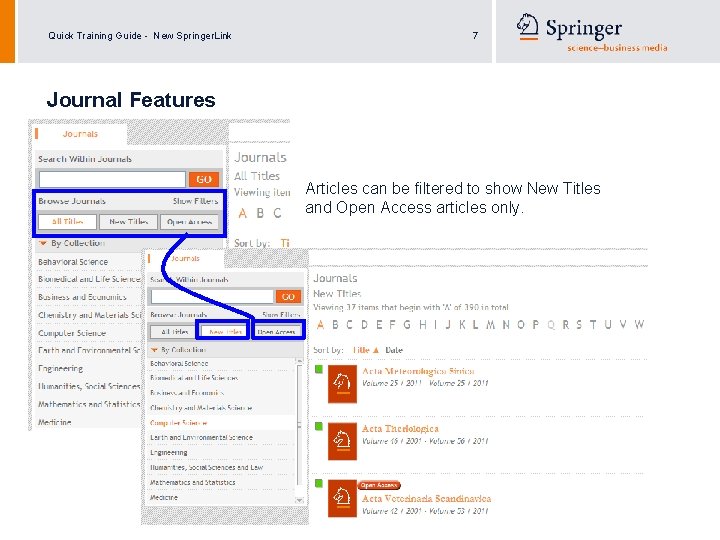This screenshot has width=720, height=540.
Task: Open Medicine in lower collection list
Action: point(164,497)
